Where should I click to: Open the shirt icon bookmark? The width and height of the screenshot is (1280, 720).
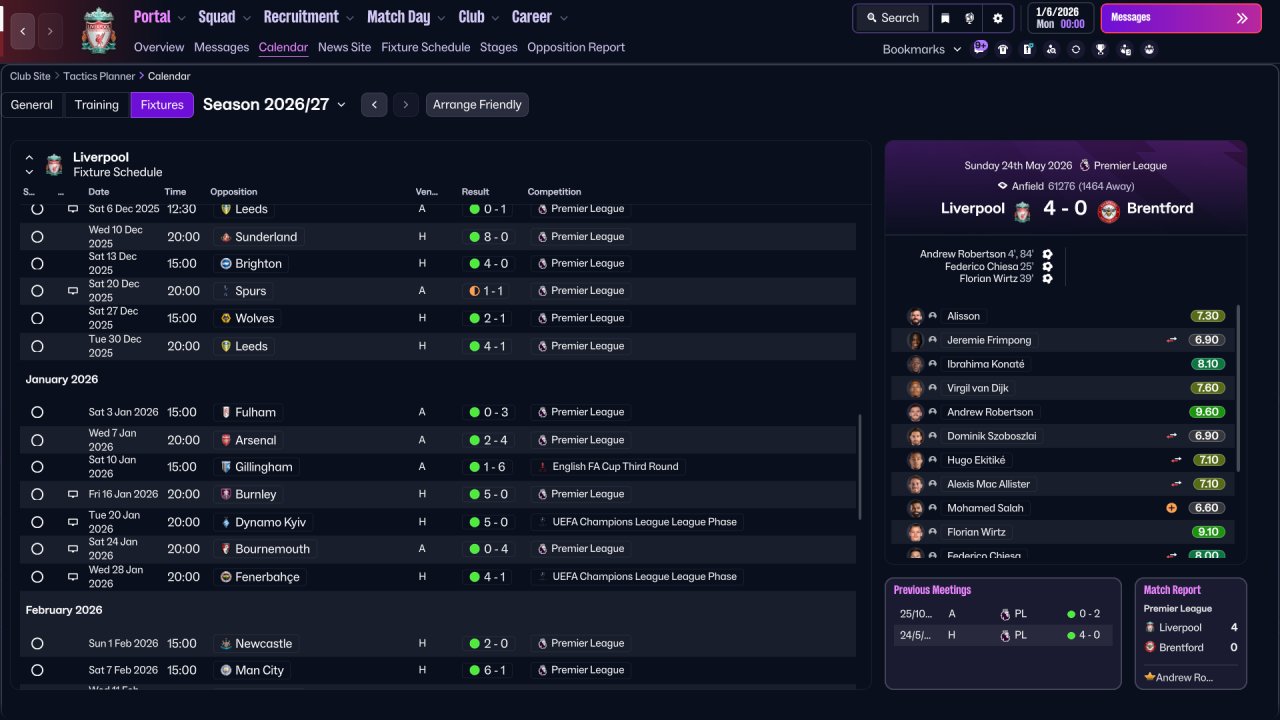[1003, 49]
